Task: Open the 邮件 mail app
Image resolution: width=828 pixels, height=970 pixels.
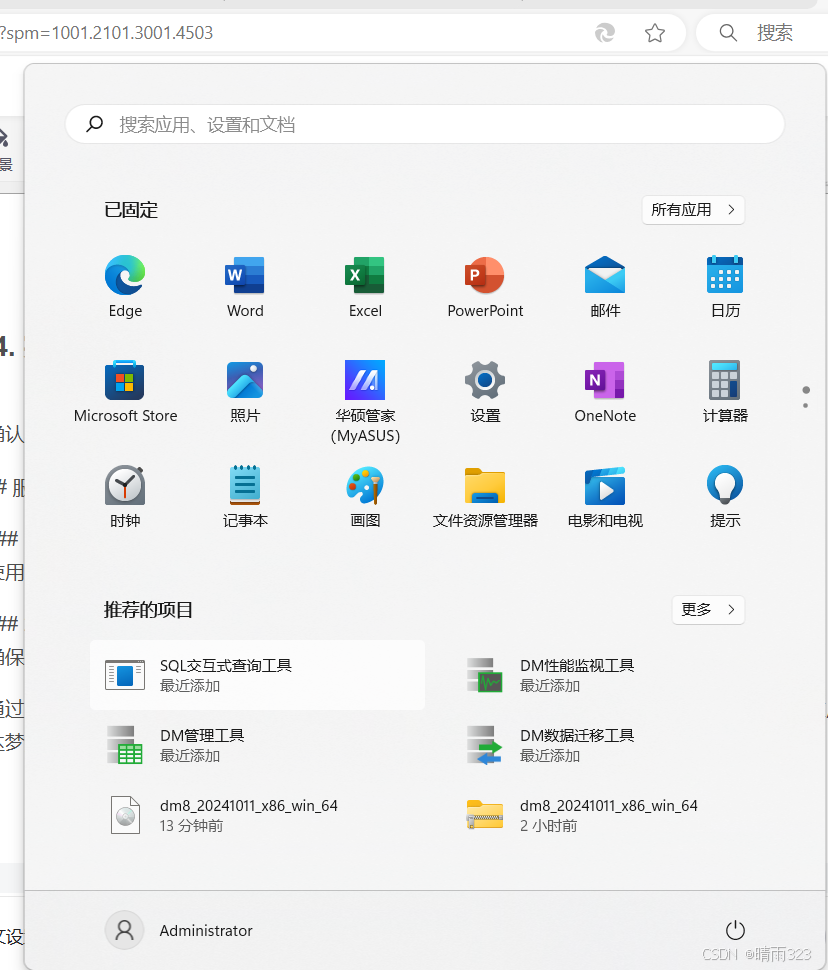Action: pyautogui.click(x=605, y=287)
